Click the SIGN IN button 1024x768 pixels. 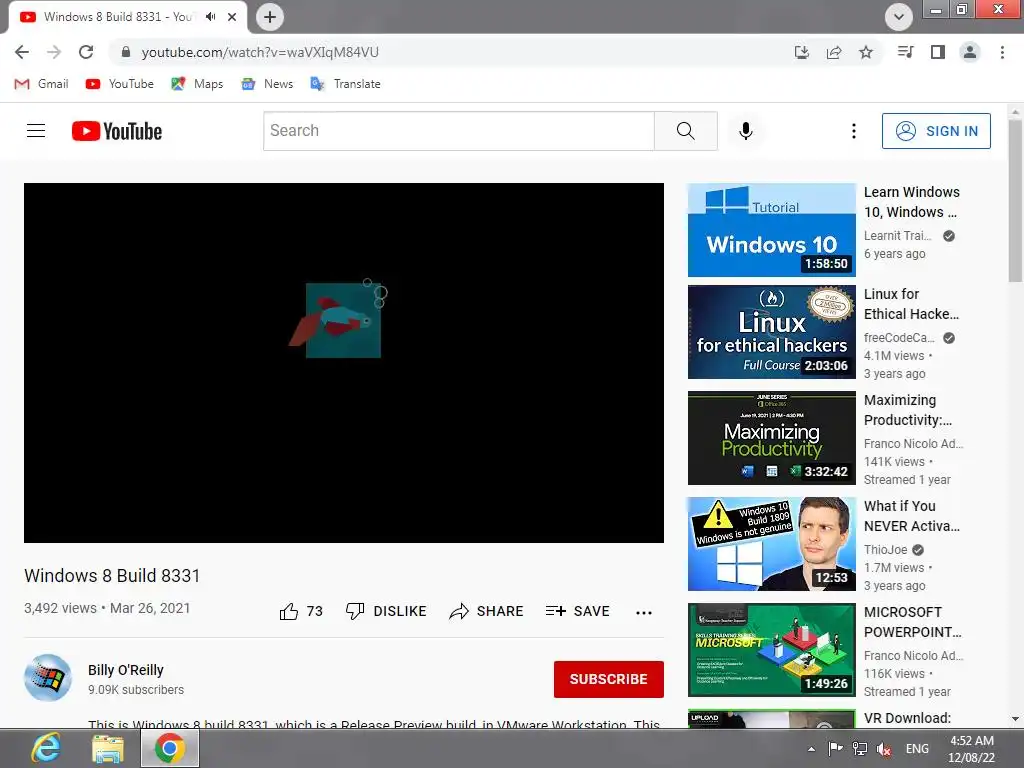(936, 131)
